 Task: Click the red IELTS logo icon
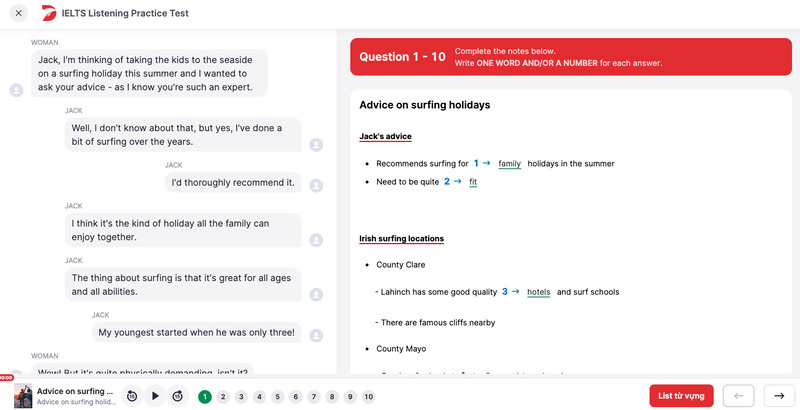[49, 13]
